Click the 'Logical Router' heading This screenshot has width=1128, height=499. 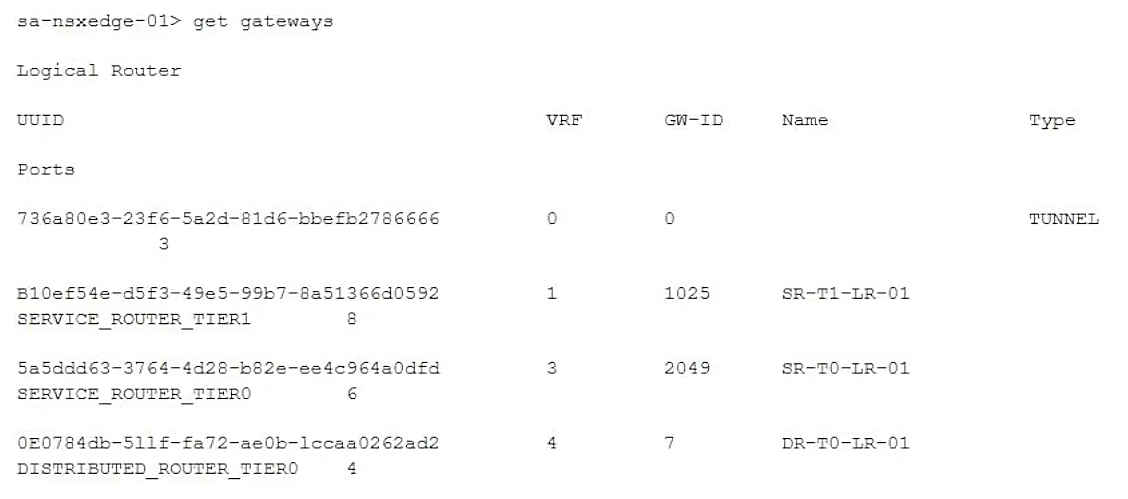(83, 71)
